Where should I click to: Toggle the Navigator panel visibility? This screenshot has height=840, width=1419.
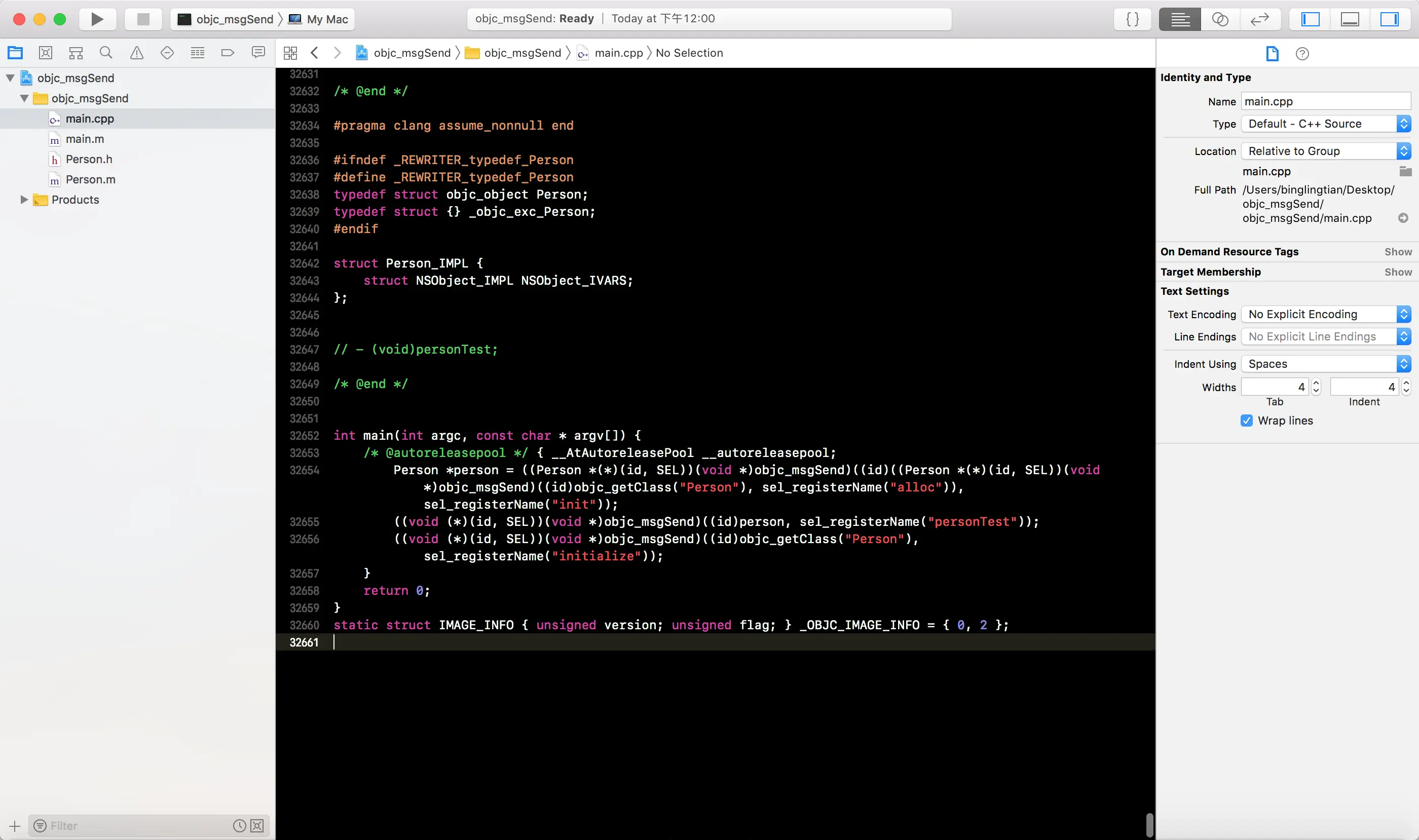tap(1310, 19)
